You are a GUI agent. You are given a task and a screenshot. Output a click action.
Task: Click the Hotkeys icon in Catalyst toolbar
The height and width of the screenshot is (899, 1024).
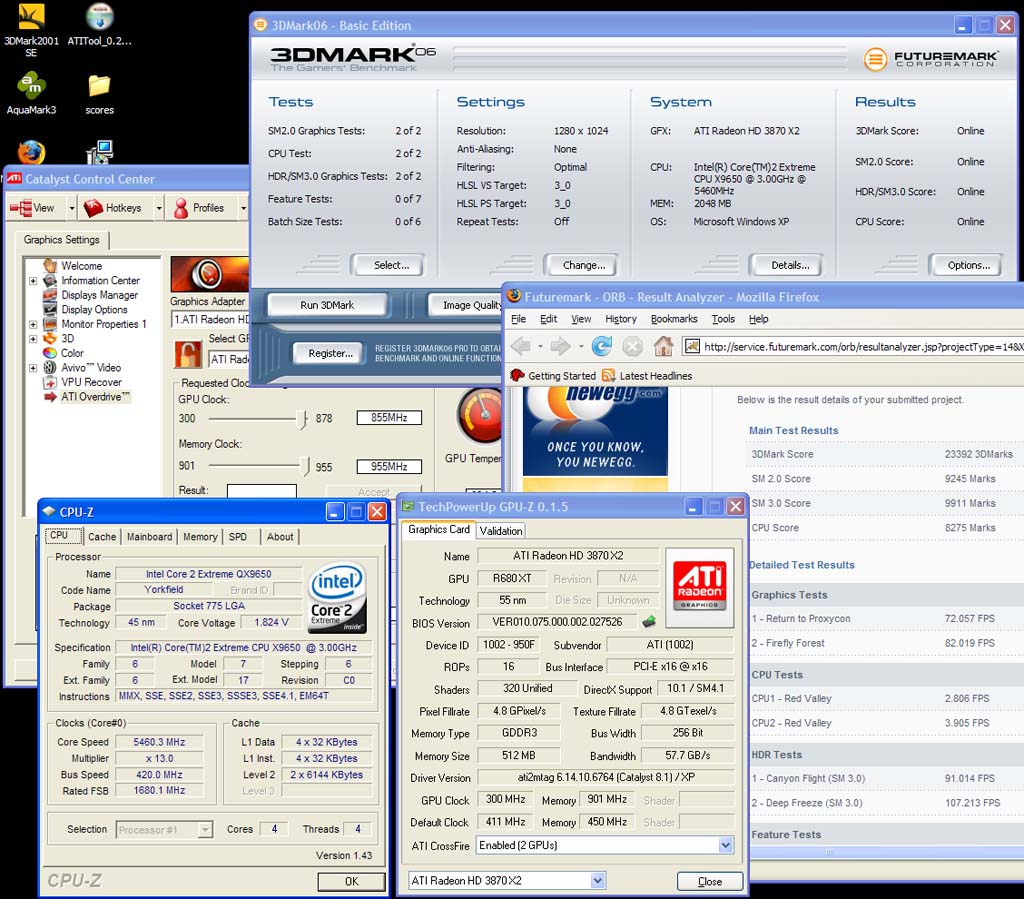click(x=93, y=208)
